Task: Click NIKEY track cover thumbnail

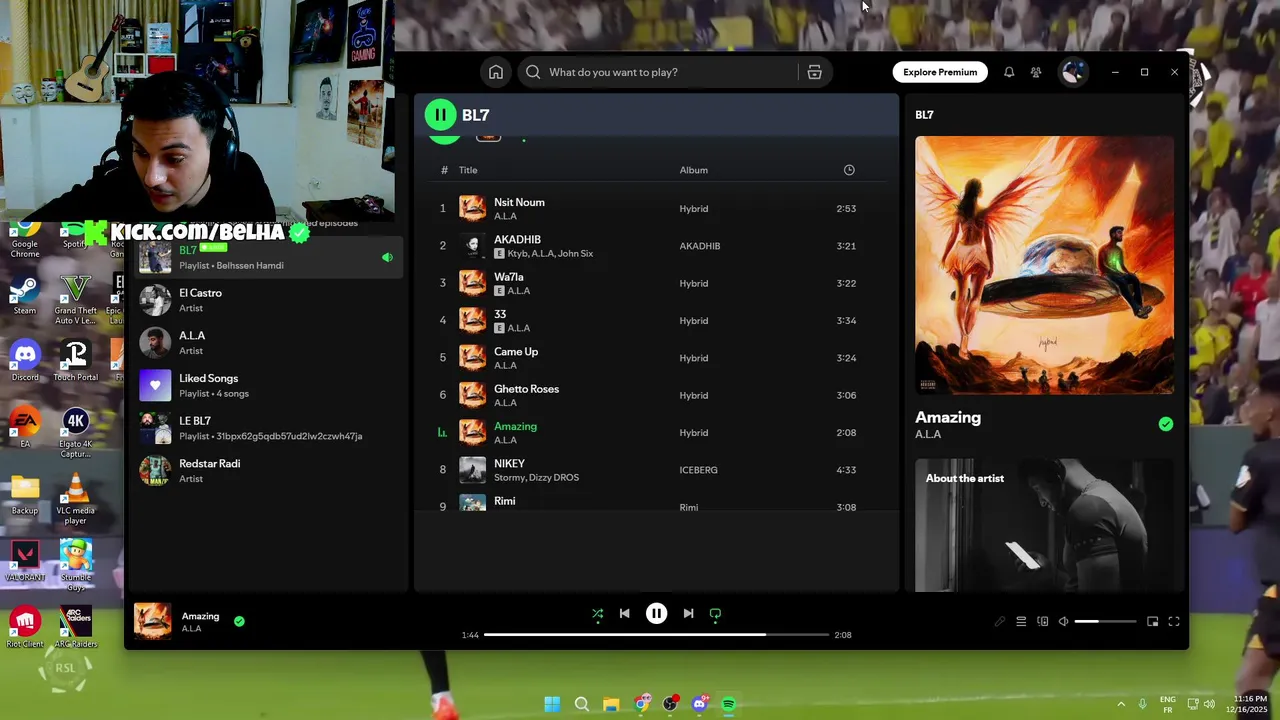Action: click(x=472, y=470)
